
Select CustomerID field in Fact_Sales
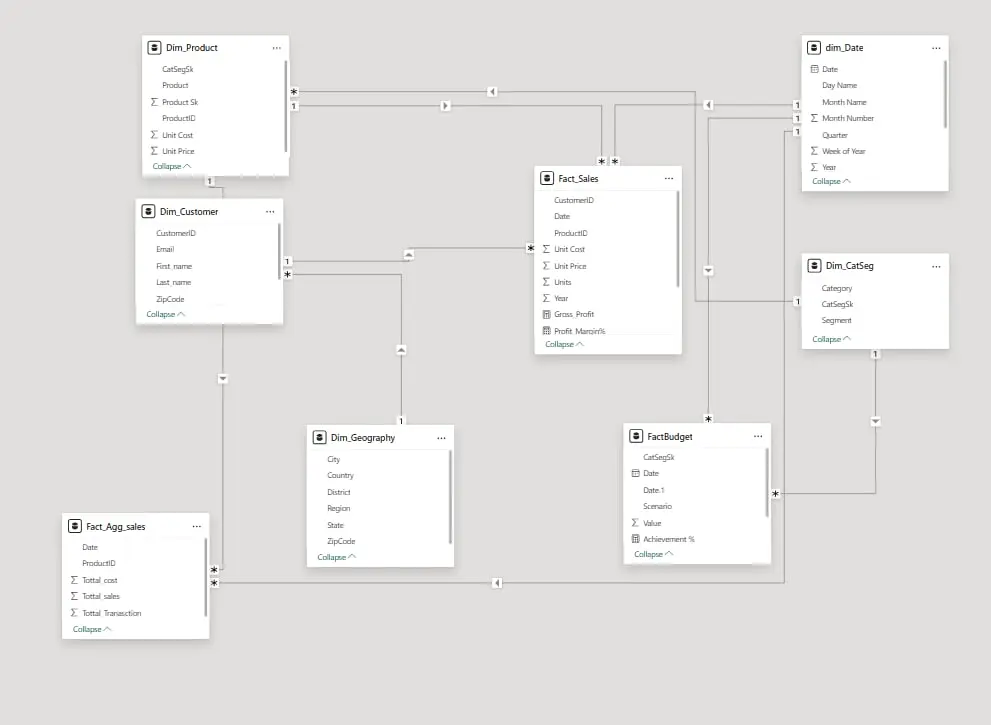[574, 200]
